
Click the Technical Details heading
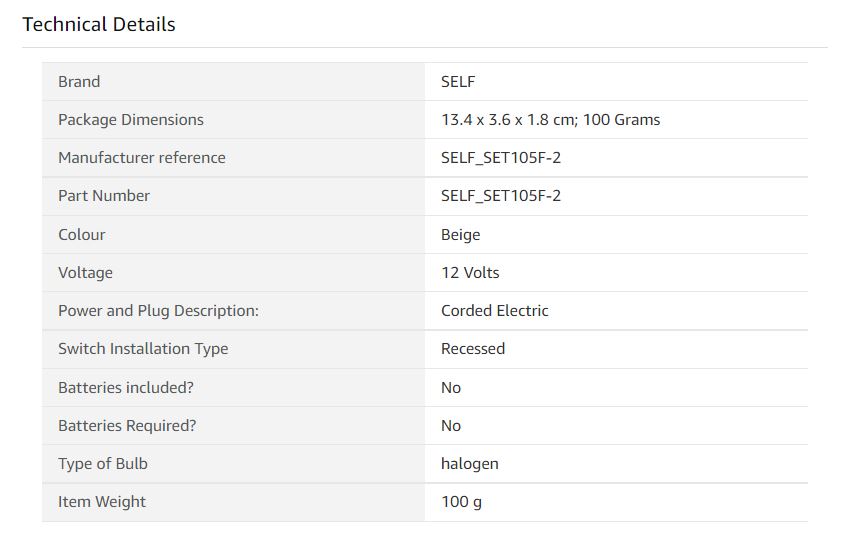pos(99,25)
